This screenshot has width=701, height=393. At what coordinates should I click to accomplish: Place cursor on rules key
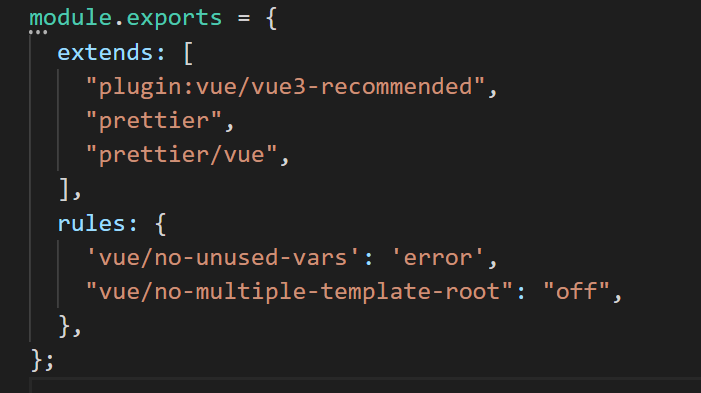[92, 223]
